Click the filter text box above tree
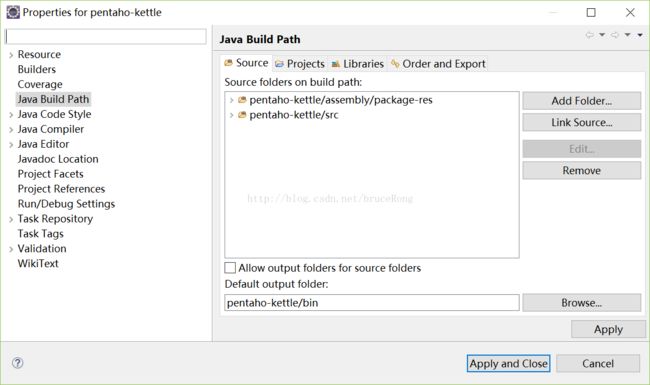Image resolution: width=650 pixels, height=385 pixels. [x=106, y=36]
